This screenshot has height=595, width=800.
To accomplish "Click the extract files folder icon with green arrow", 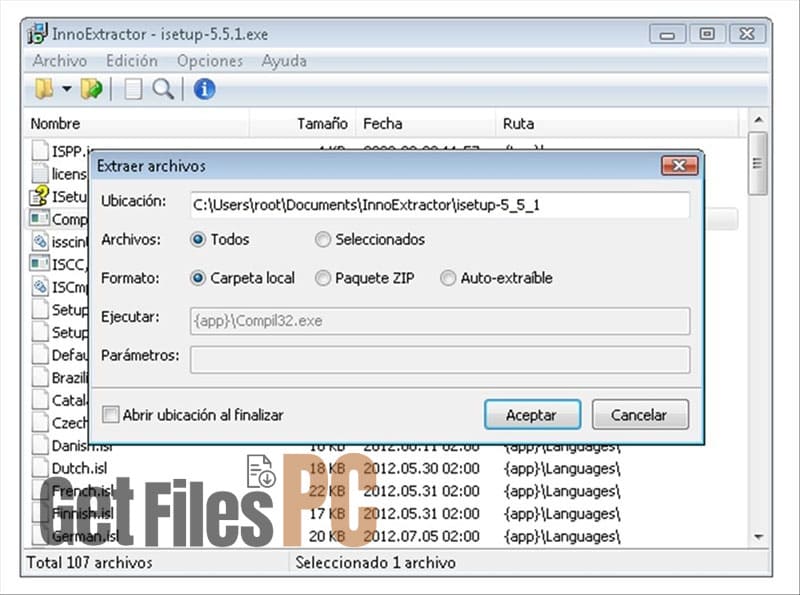I will (91, 89).
